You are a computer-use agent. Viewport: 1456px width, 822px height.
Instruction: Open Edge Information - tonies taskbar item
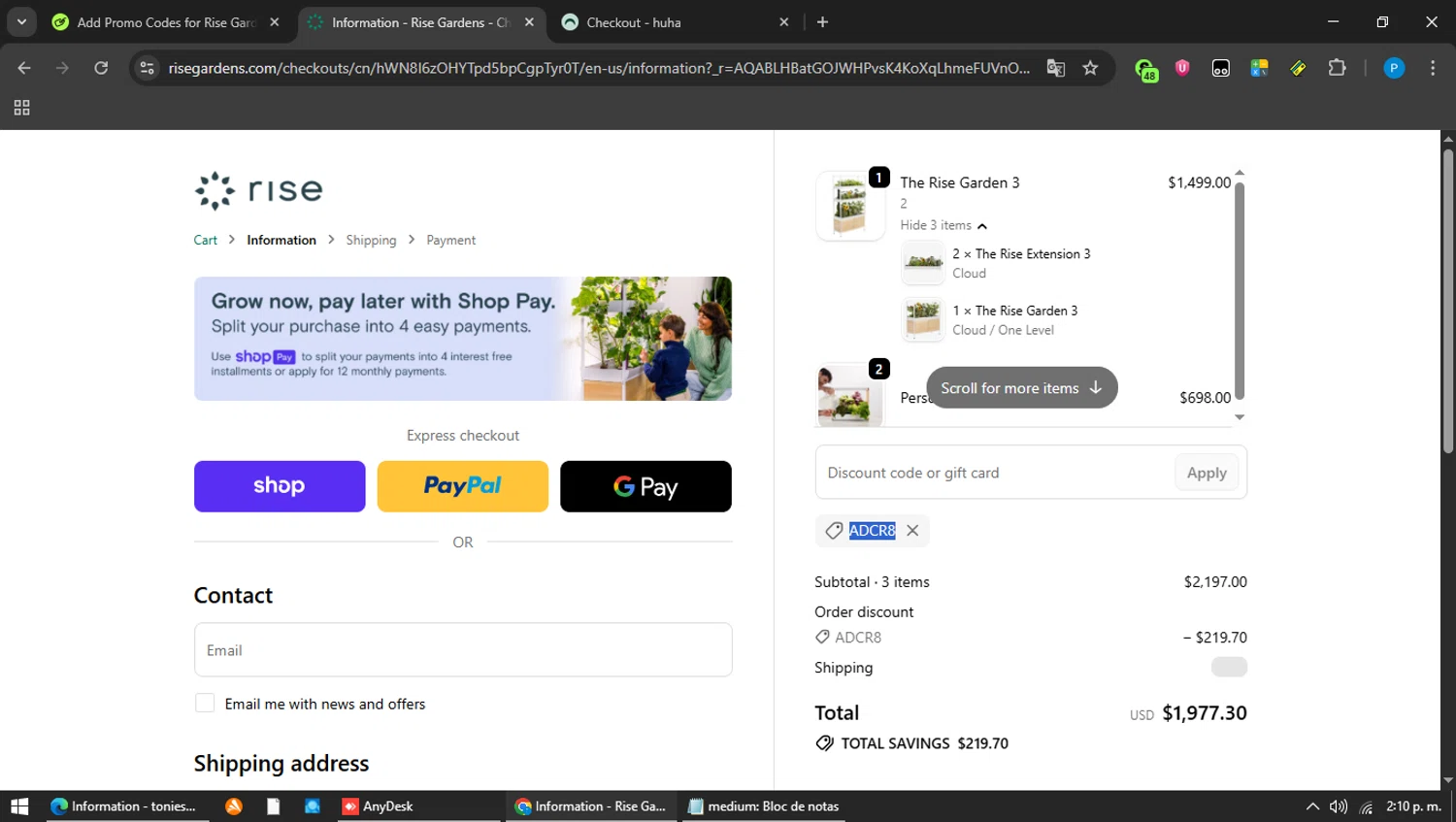click(126, 806)
